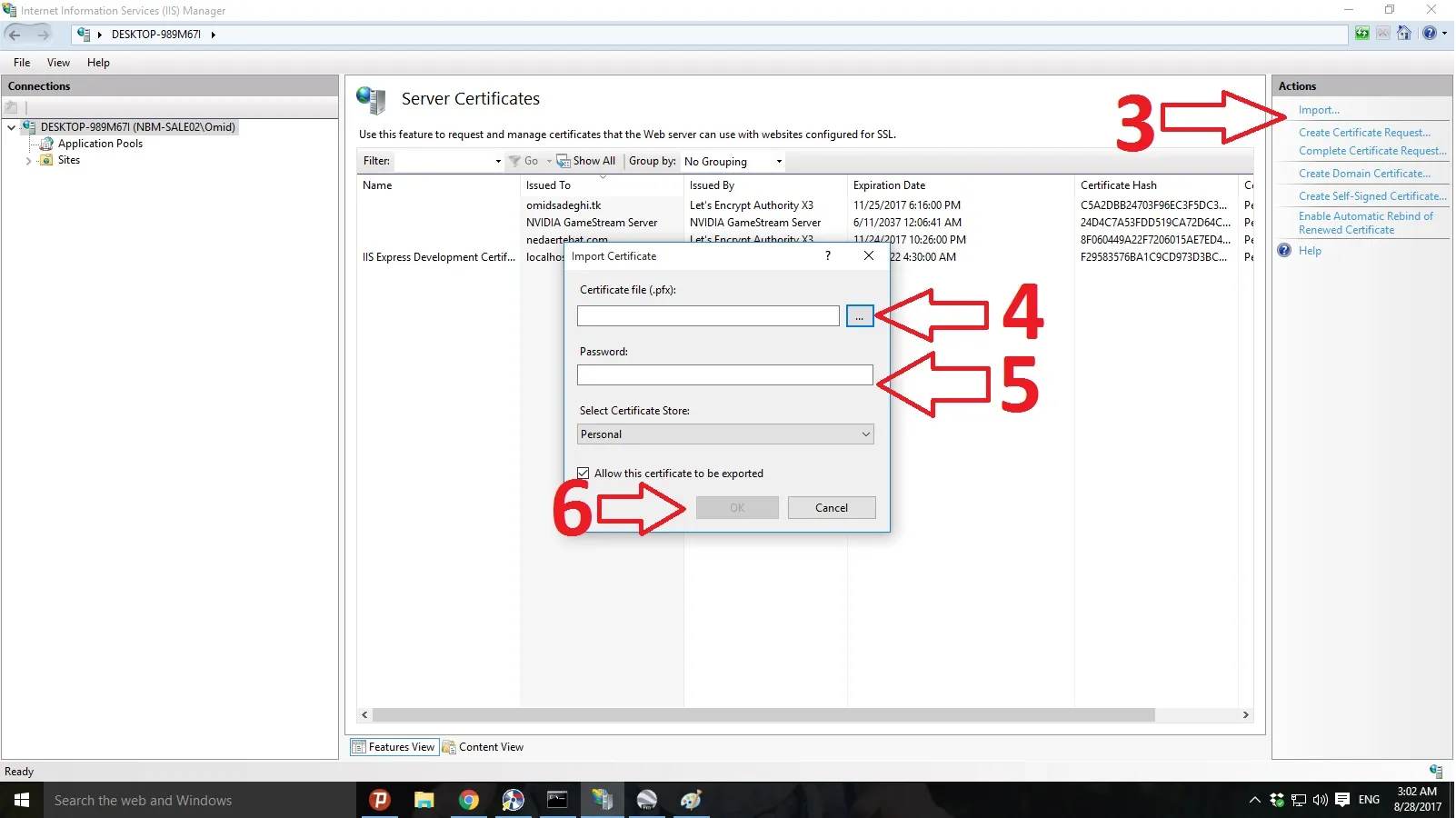Click the back navigation arrow icon
The width and height of the screenshot is (1456, 818).
click(x=15, y=35)
